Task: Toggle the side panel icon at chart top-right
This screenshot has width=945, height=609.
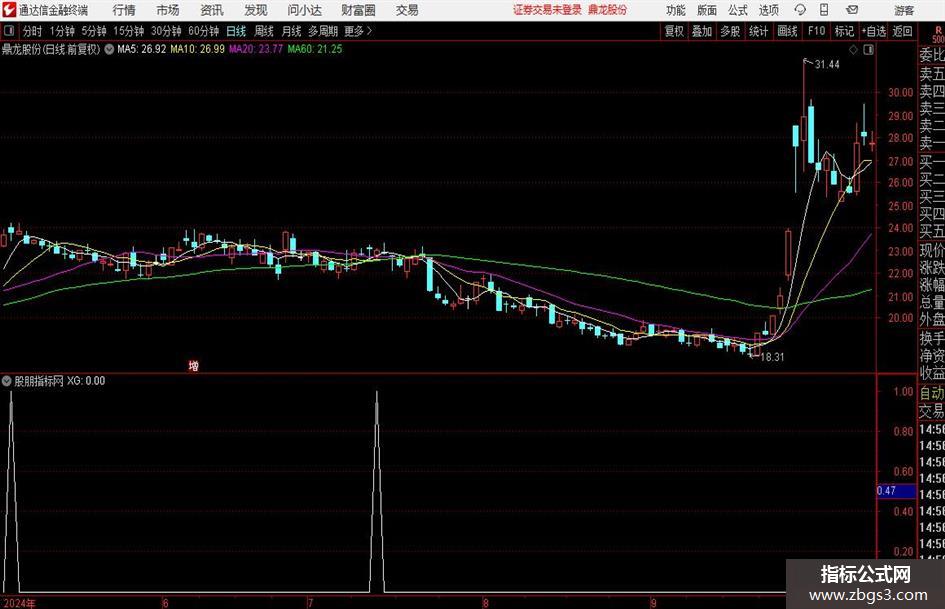Action: [x=868, y=50]
